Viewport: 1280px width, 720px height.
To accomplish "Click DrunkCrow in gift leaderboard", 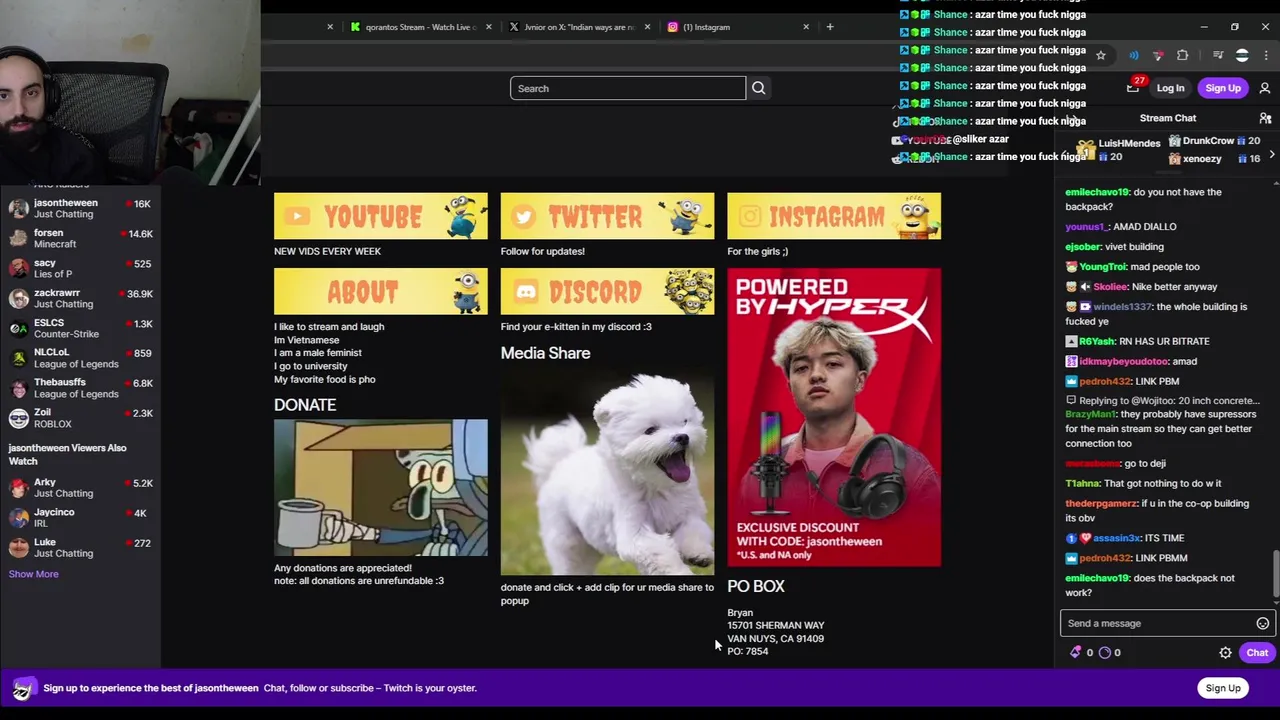I will point(1209,141).
